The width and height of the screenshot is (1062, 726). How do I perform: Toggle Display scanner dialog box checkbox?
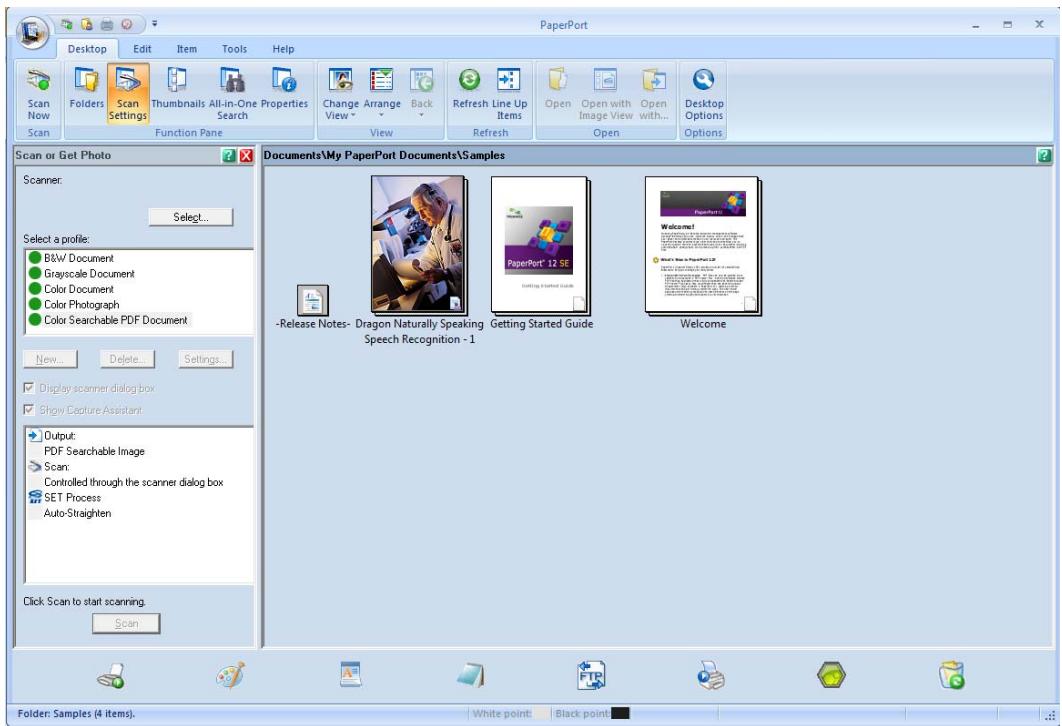click(x=29, y=388)
